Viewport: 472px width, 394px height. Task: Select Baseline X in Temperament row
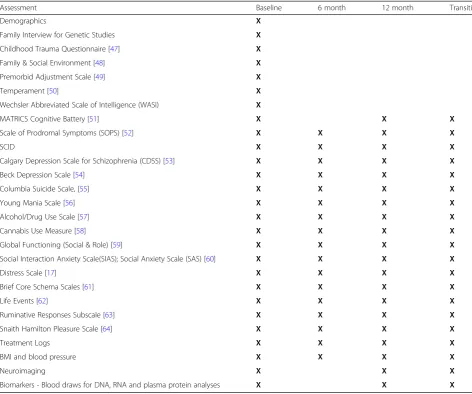pyautogui.click(x=258, y=91)
